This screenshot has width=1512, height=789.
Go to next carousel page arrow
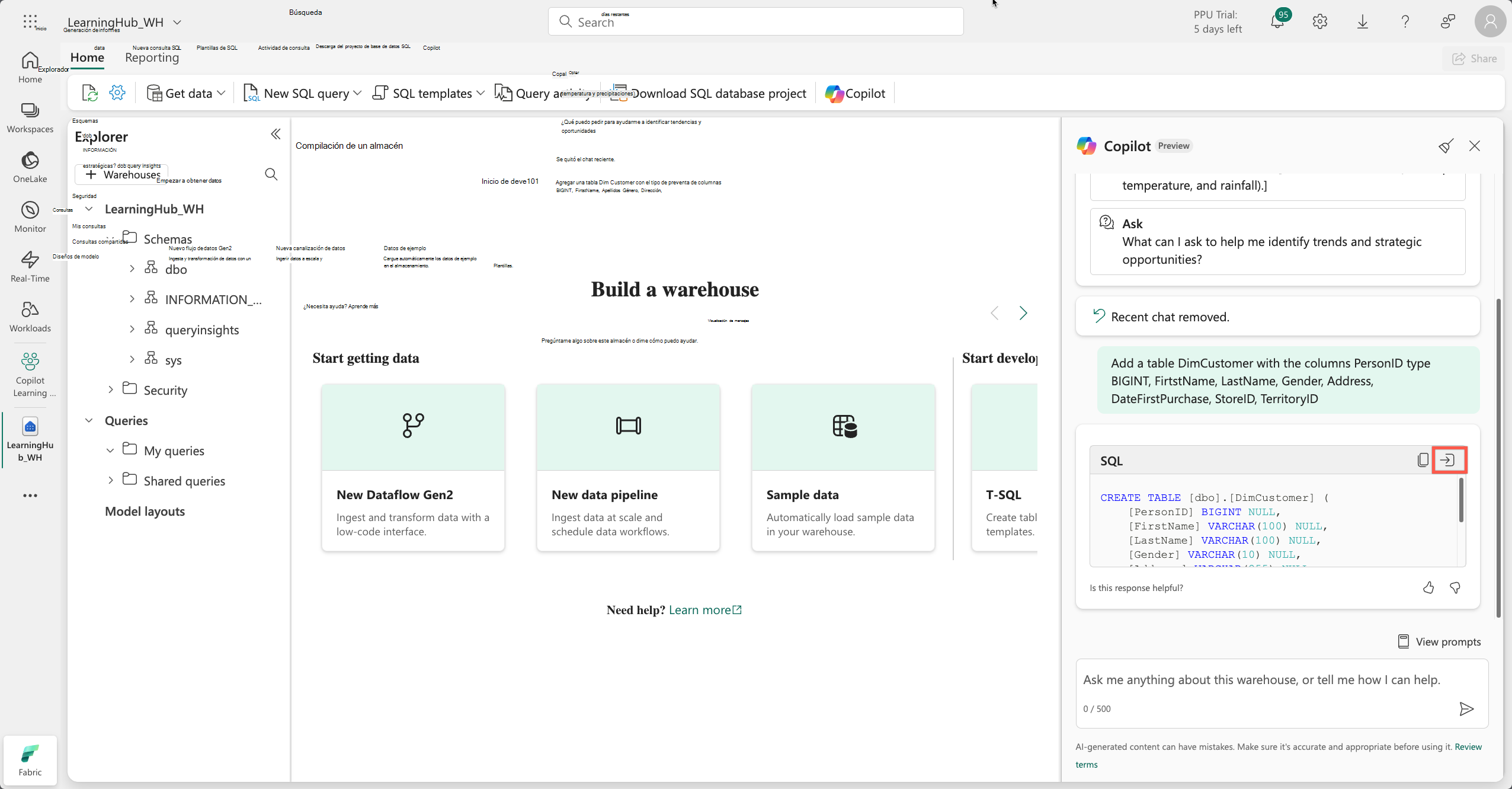1023,313
